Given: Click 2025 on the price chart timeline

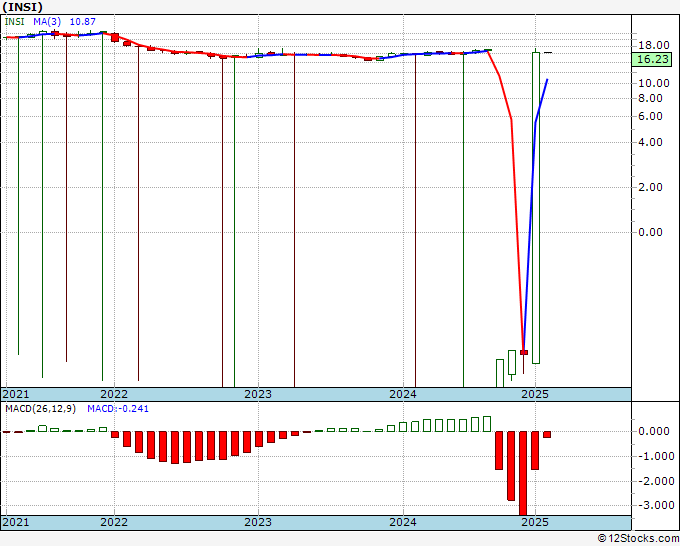Looking at the screenshot, I should click(535, 394).
